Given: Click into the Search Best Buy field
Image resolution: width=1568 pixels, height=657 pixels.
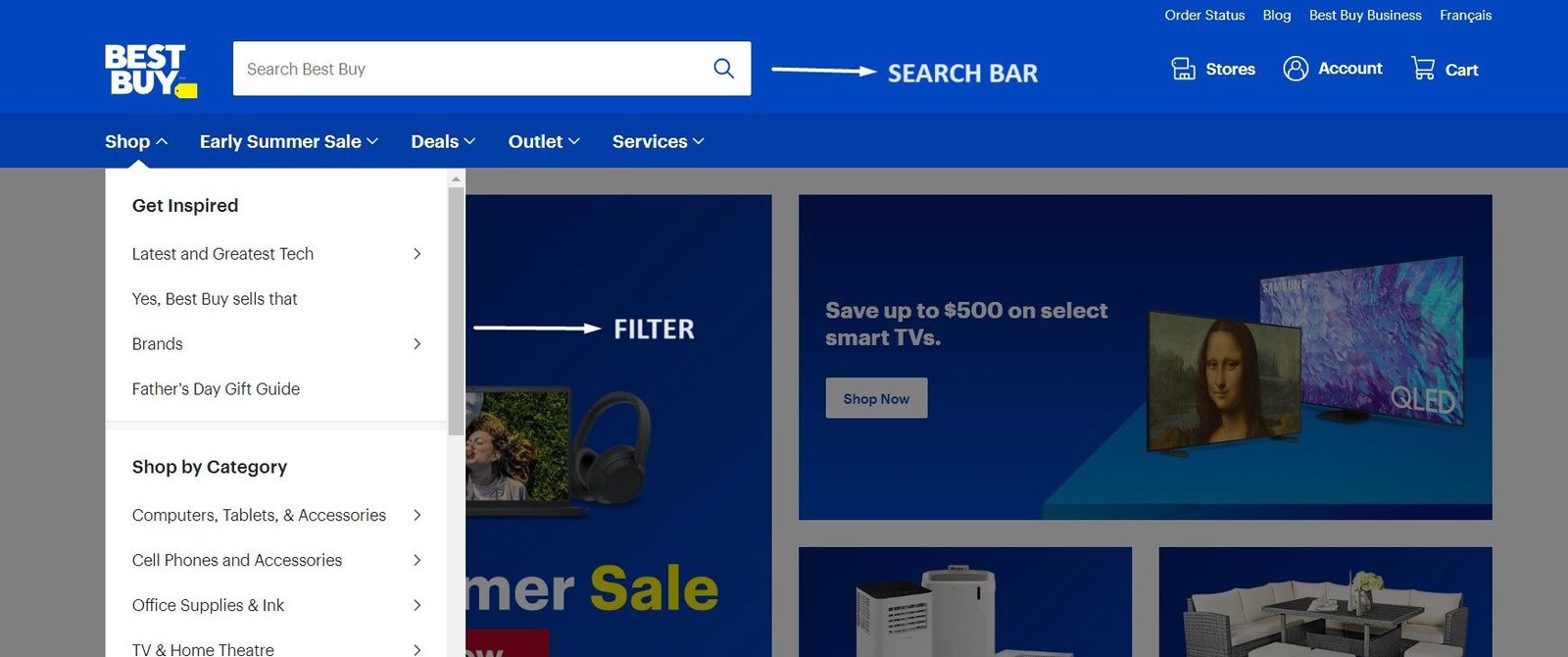Looking at the screenshot, I should pos(470,69).
